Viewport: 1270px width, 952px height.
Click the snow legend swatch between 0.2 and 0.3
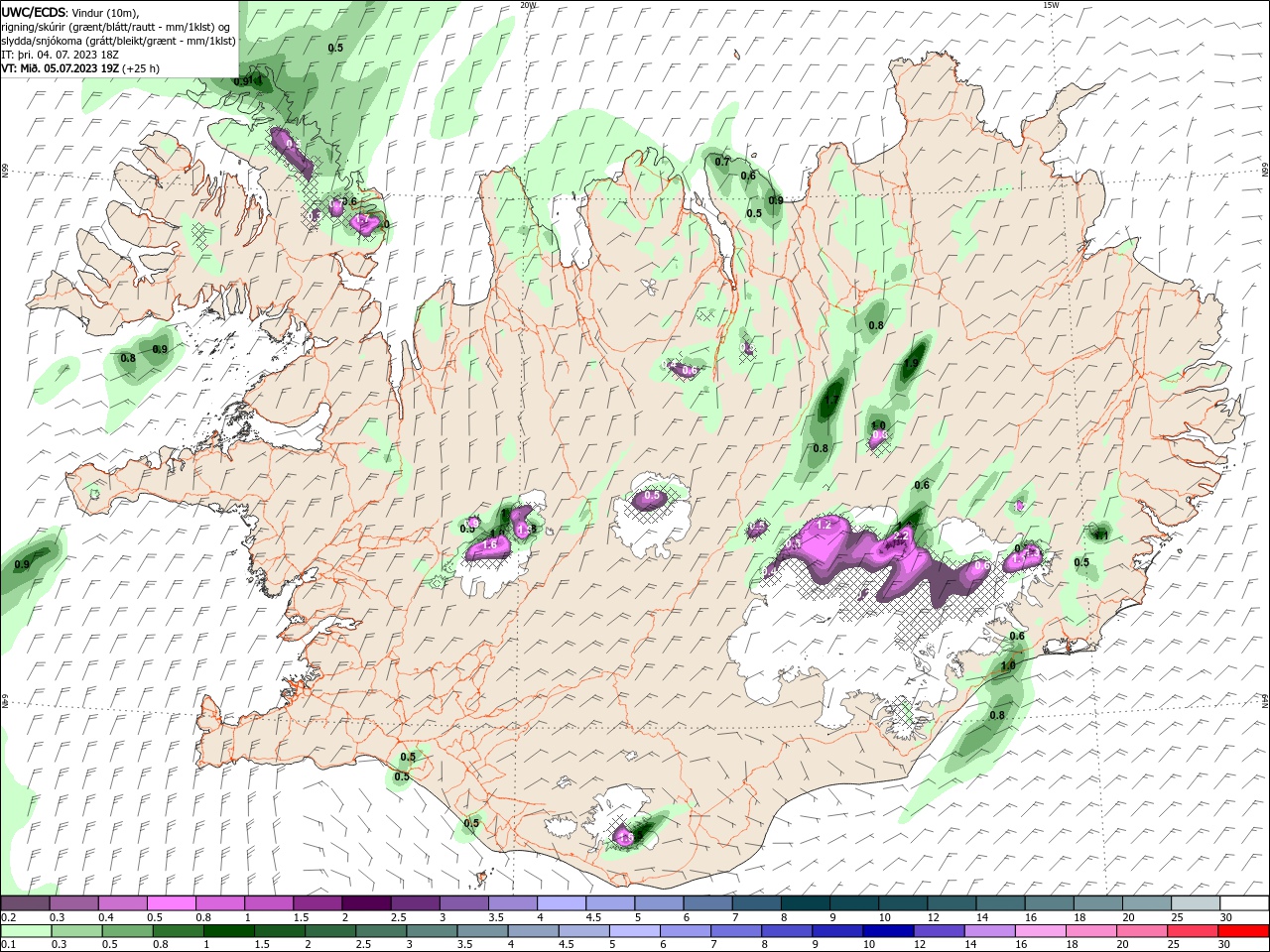click(x=25, y=903)
